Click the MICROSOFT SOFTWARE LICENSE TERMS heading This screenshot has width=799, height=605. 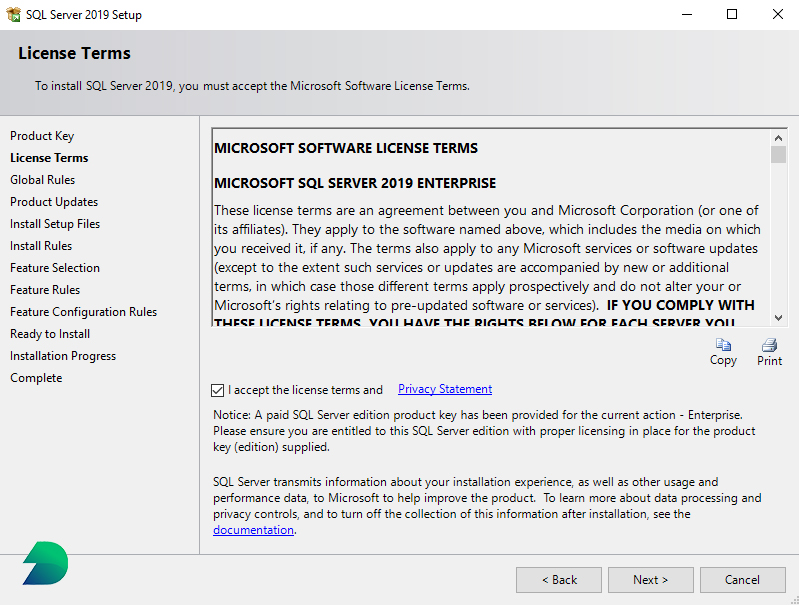(346, 148)
